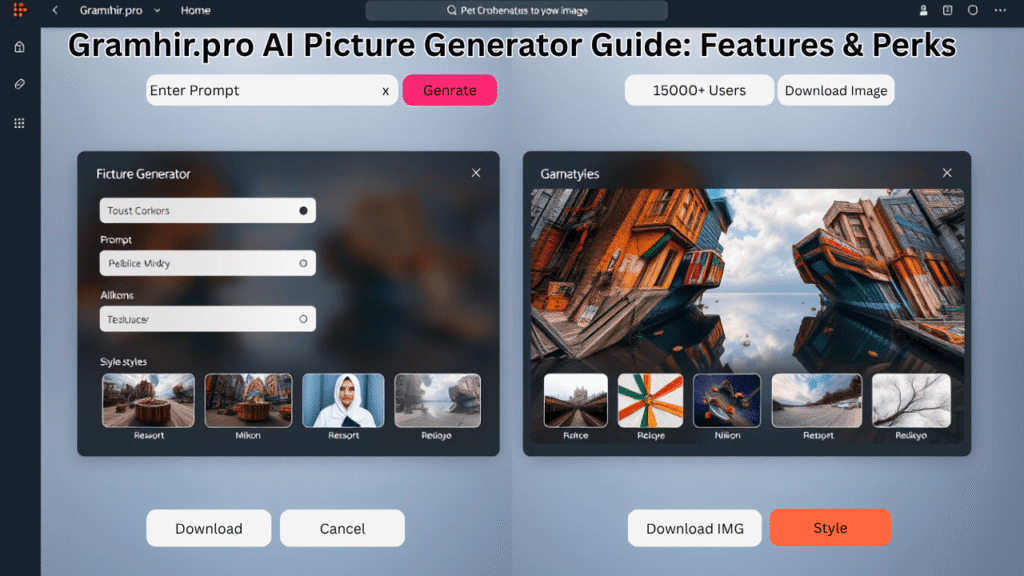Click the Syle styles label
1024x576 pixels.
click(x=123, y=362)
